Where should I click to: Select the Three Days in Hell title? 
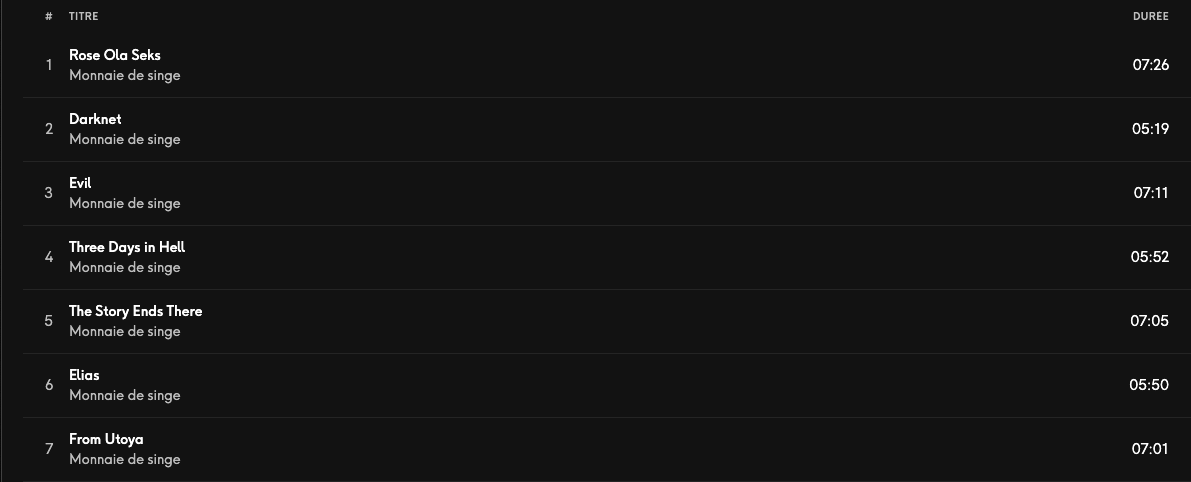127,247
